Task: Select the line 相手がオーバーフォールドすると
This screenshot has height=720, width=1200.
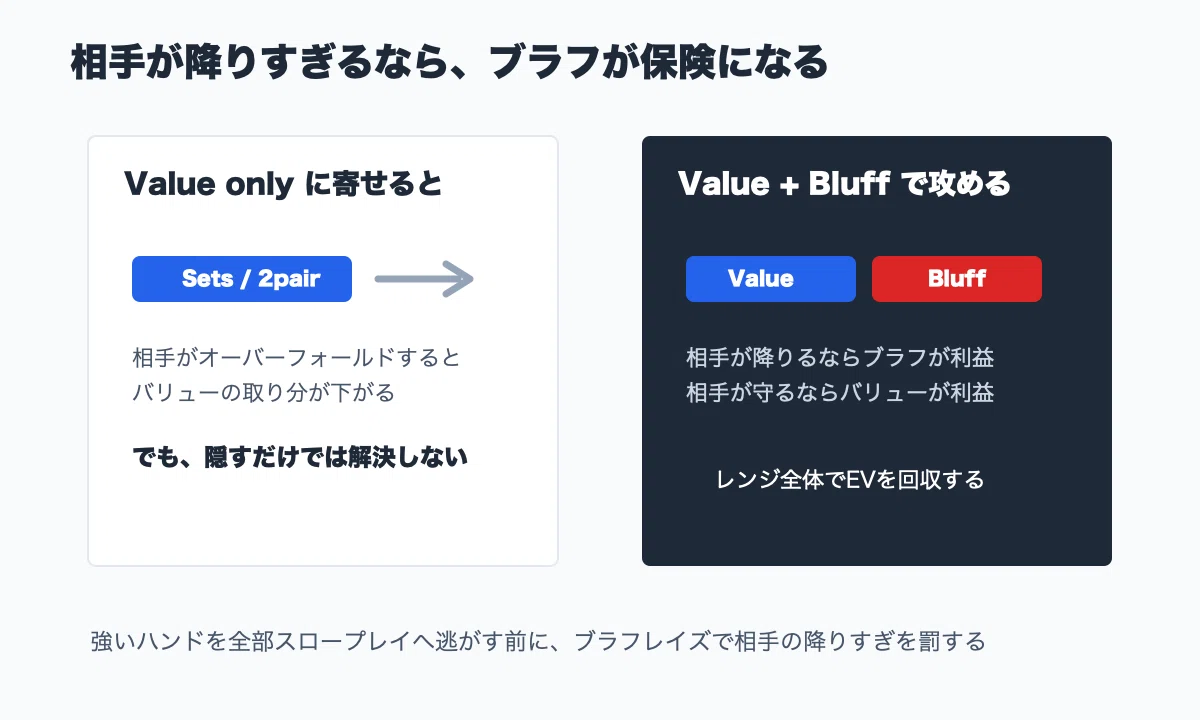Action: [297, 357]
